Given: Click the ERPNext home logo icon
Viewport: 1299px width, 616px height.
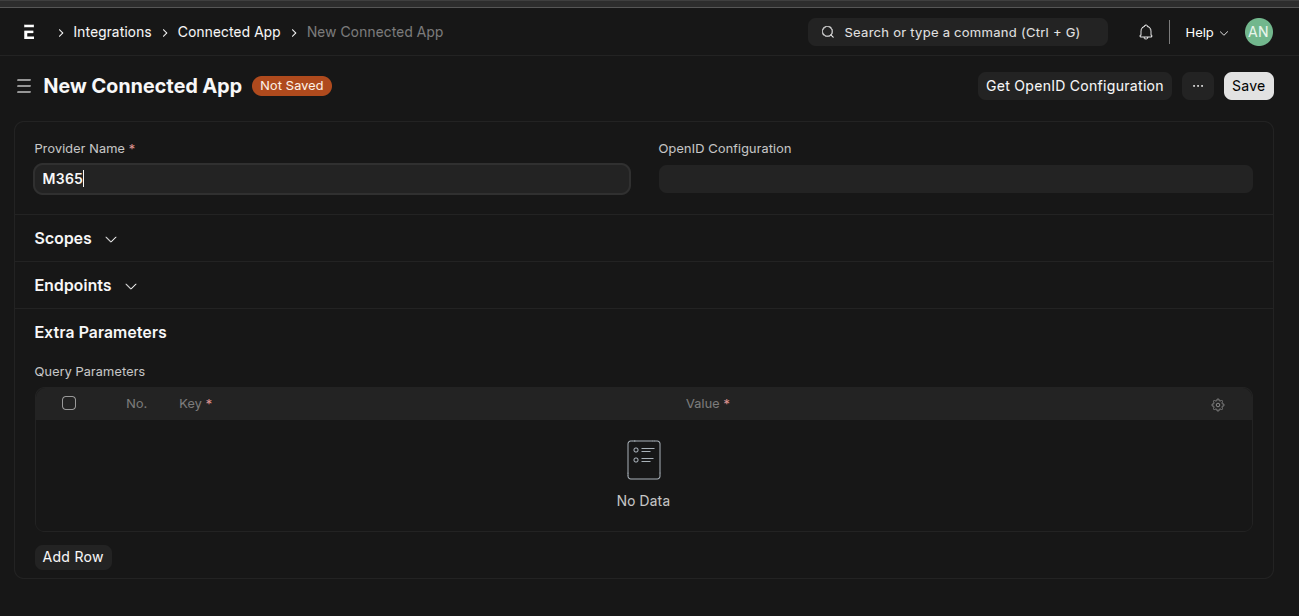Looking at the screenshot, I should 29,32.
